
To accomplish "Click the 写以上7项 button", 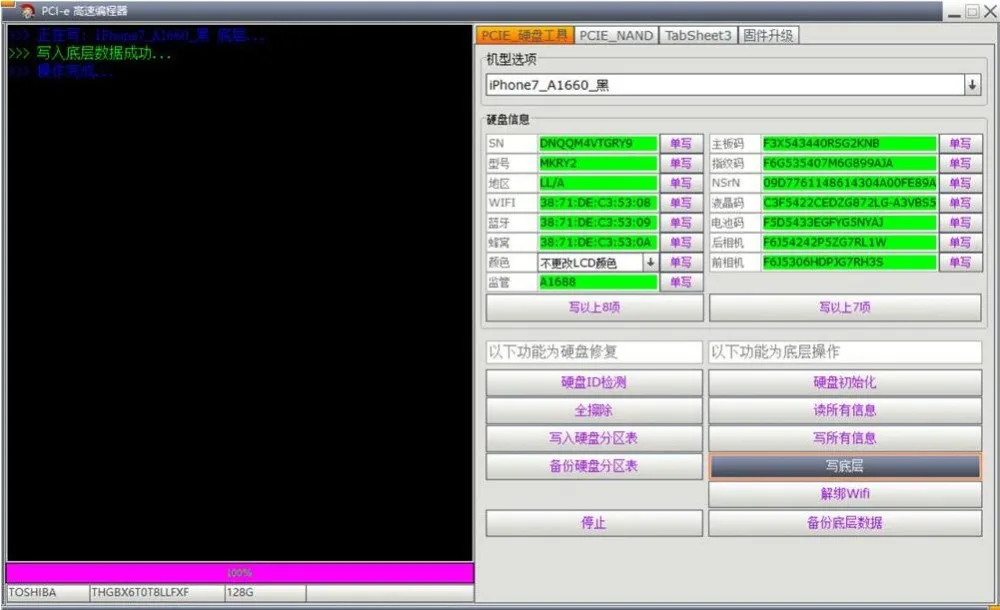I will [x=845, y=308].
